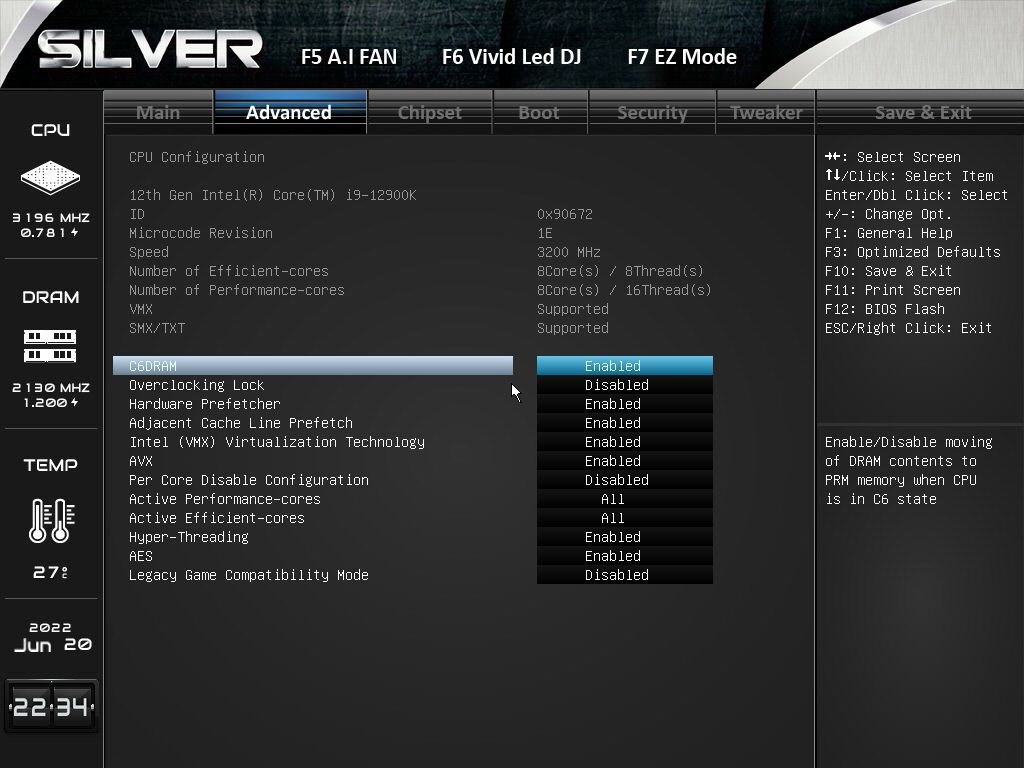Click 8Core(s) / 16Thread(s) value
Viewport: 1024px width, 768px height.
624,289
